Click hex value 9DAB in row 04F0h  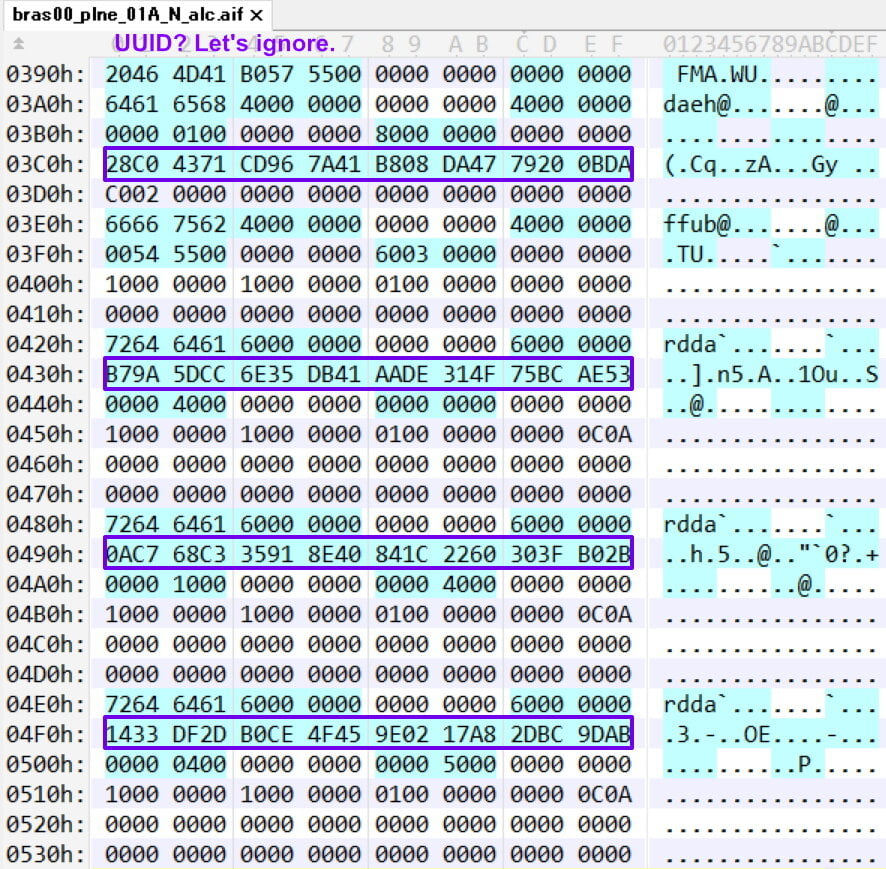(x=604, y=735)
